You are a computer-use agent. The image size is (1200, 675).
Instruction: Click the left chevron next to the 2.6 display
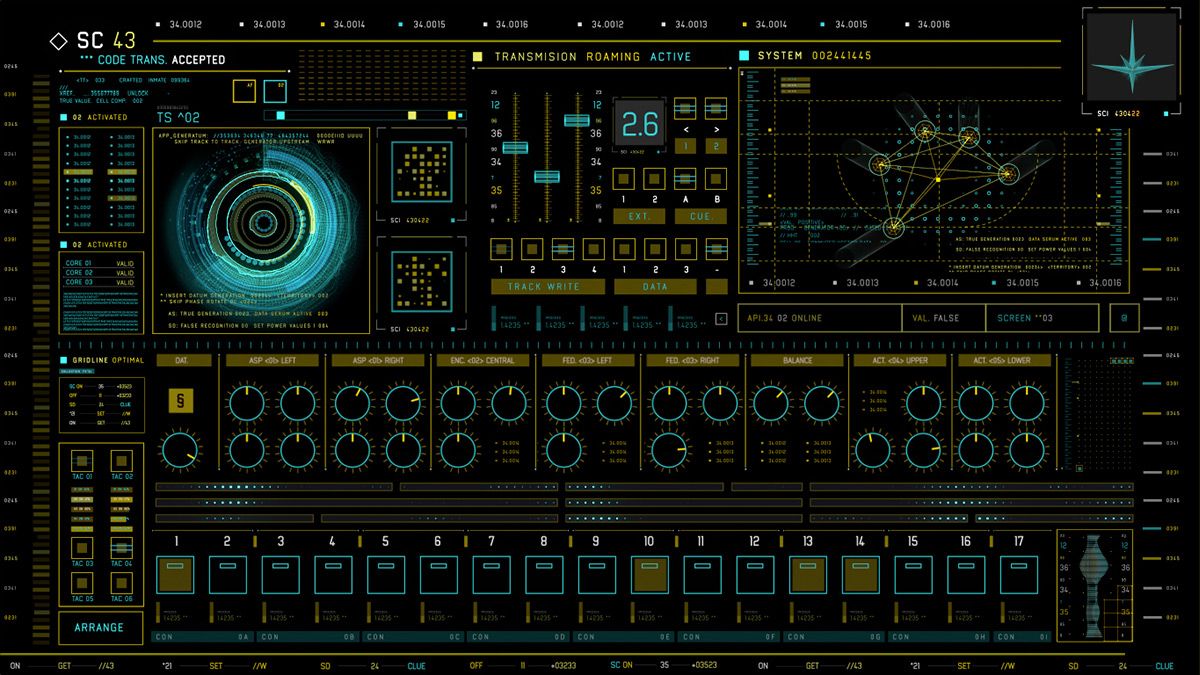pyautogui.click(x=685, y=129)
